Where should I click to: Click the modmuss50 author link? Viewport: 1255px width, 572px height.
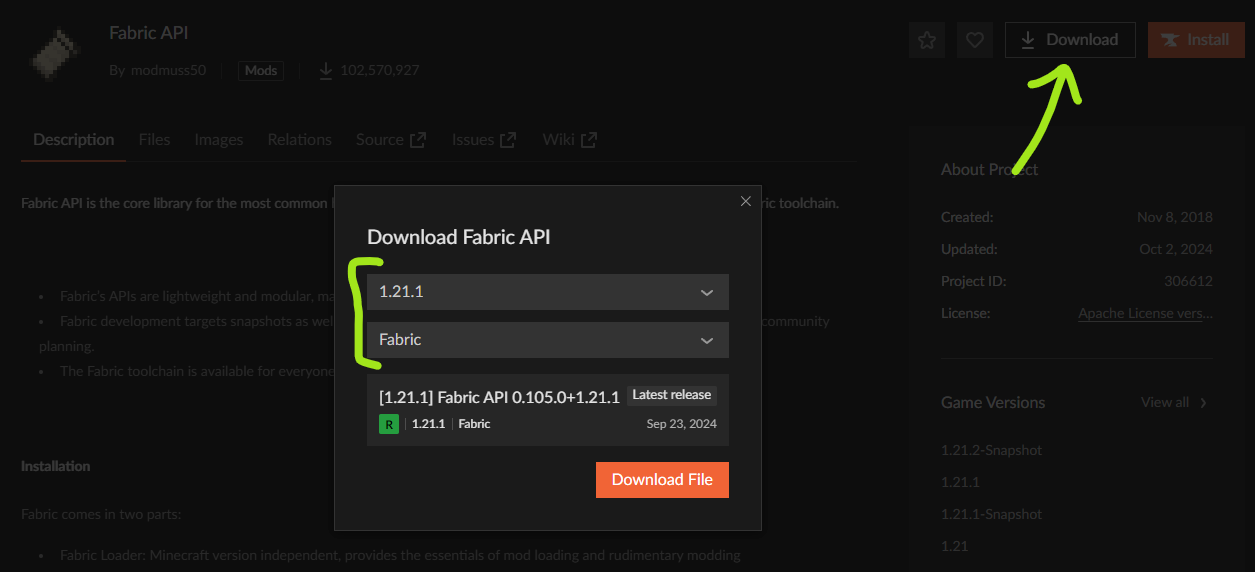point(168,70)
